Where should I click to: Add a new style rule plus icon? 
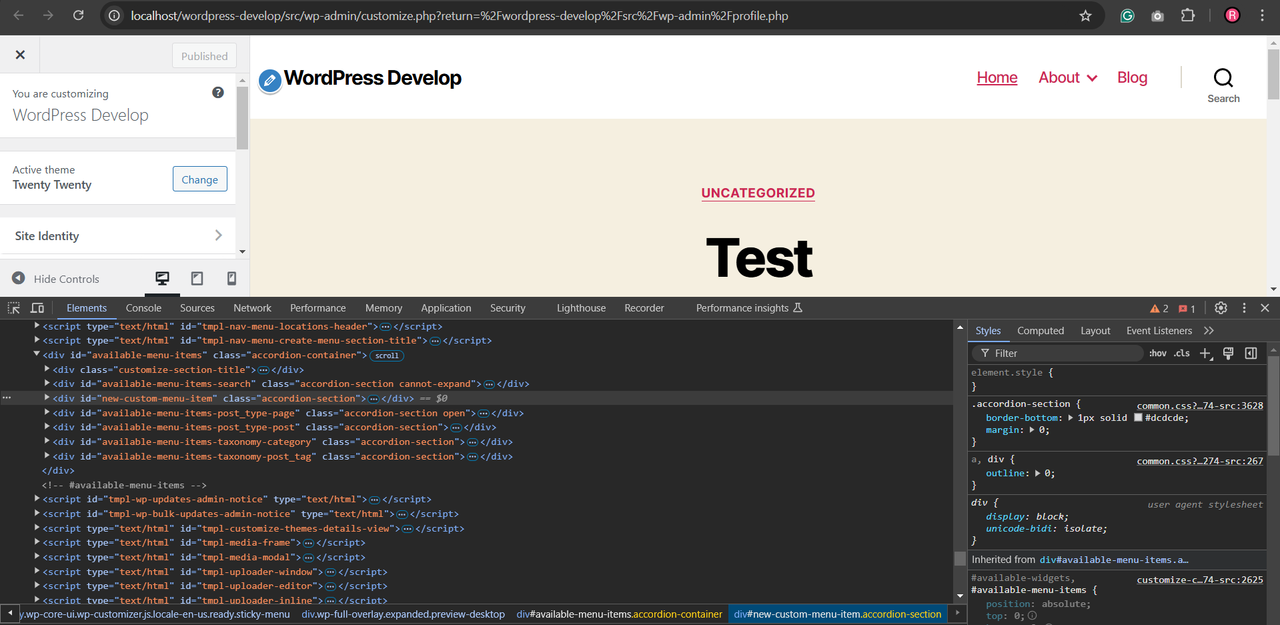tap(1205, 353)
